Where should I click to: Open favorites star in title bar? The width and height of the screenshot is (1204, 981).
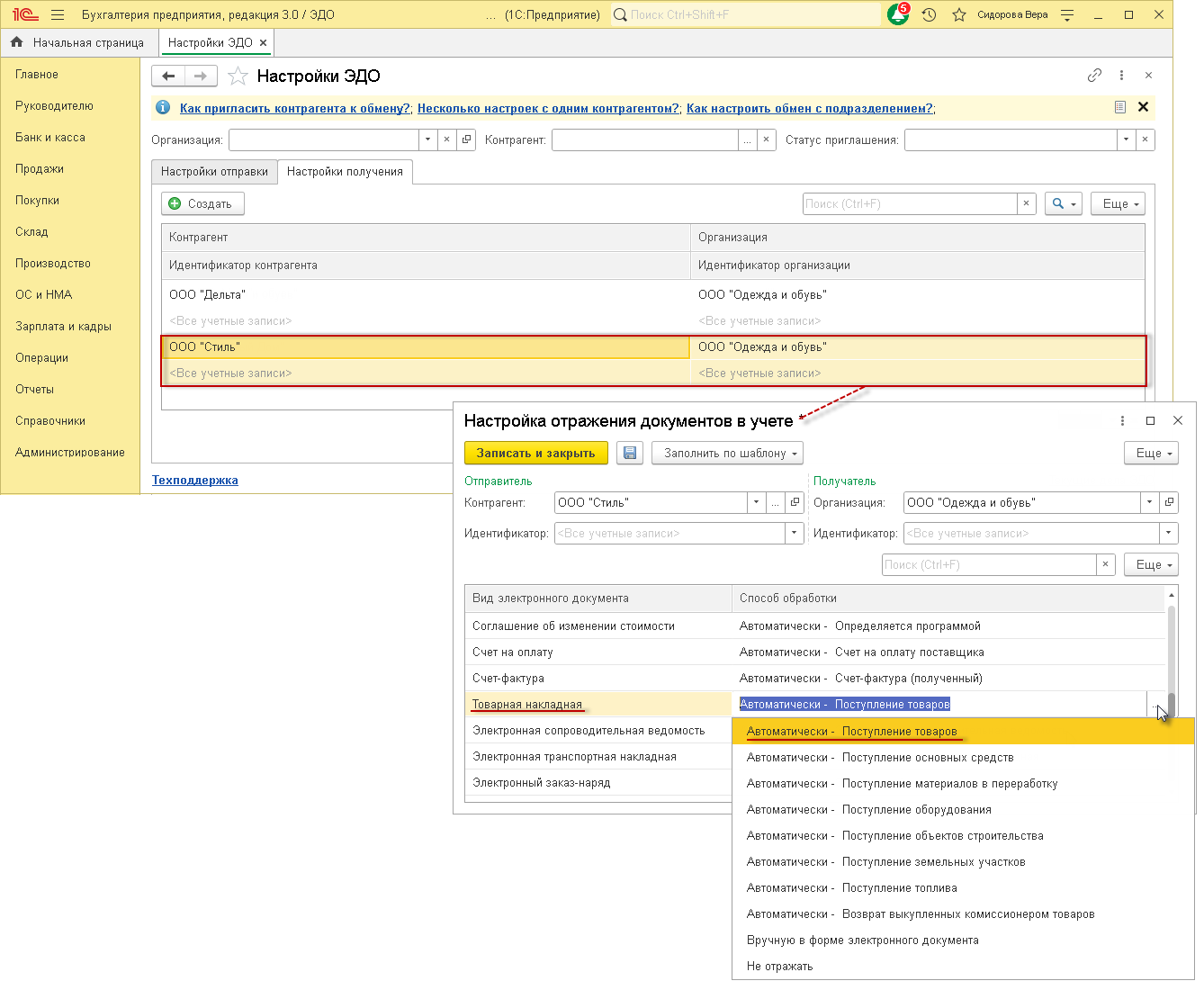[x=959, y=14]
